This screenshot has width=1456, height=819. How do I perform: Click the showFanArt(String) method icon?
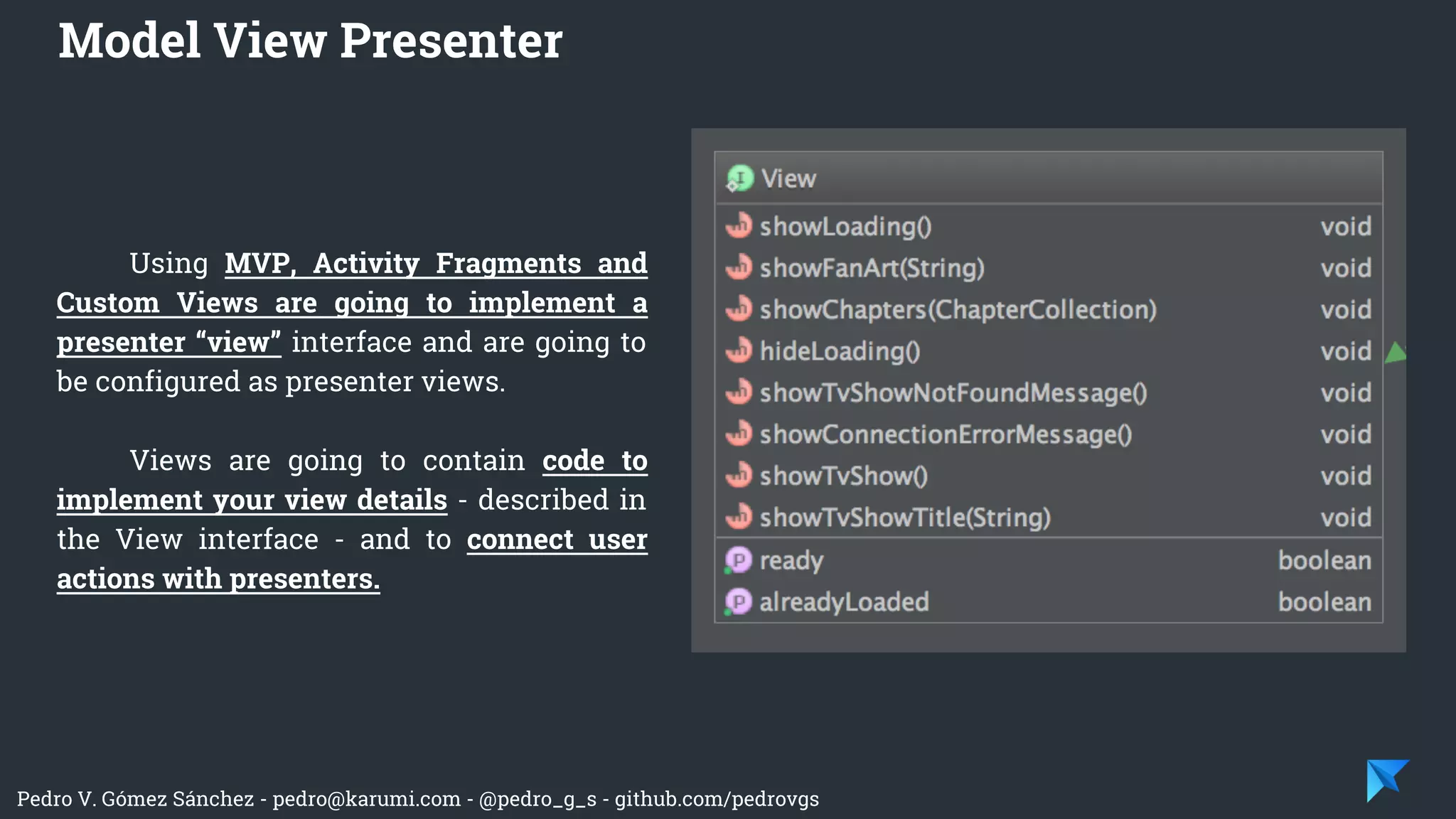739,267
